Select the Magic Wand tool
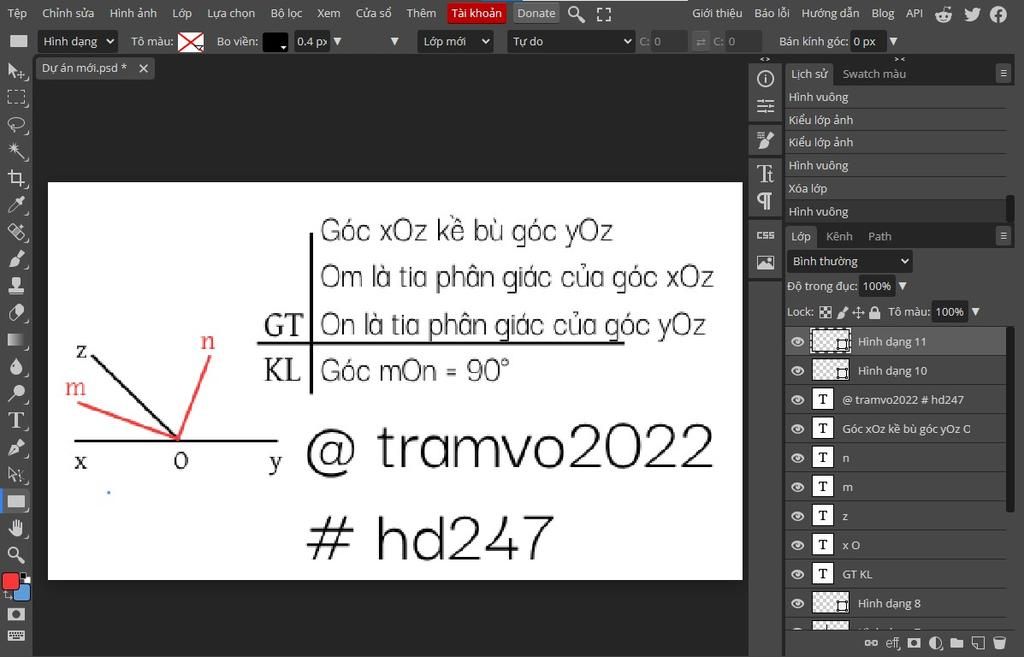This screenshot has height=657, width=1024. pos(16,152)
